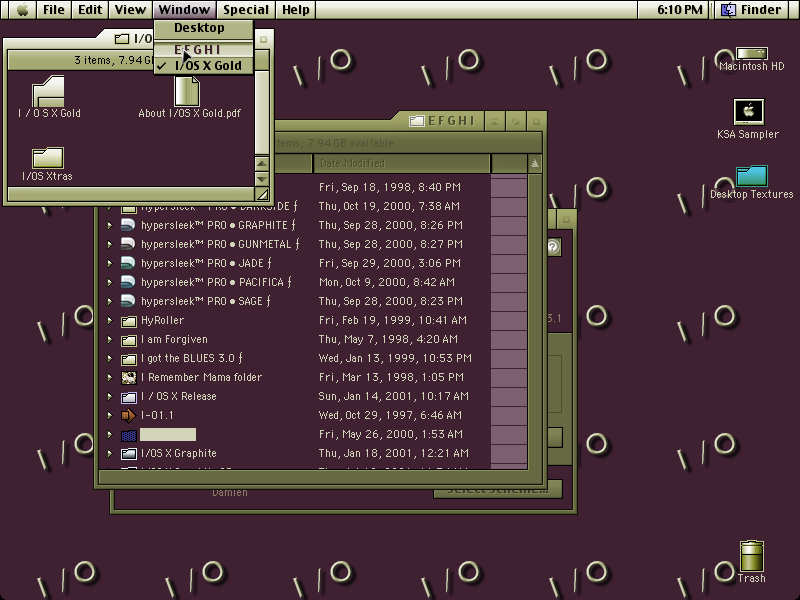The width and height of the screenshot is (800, 600).
Task: Select the KSA Sampler desktop icon
Action: (x=748, y=112)
